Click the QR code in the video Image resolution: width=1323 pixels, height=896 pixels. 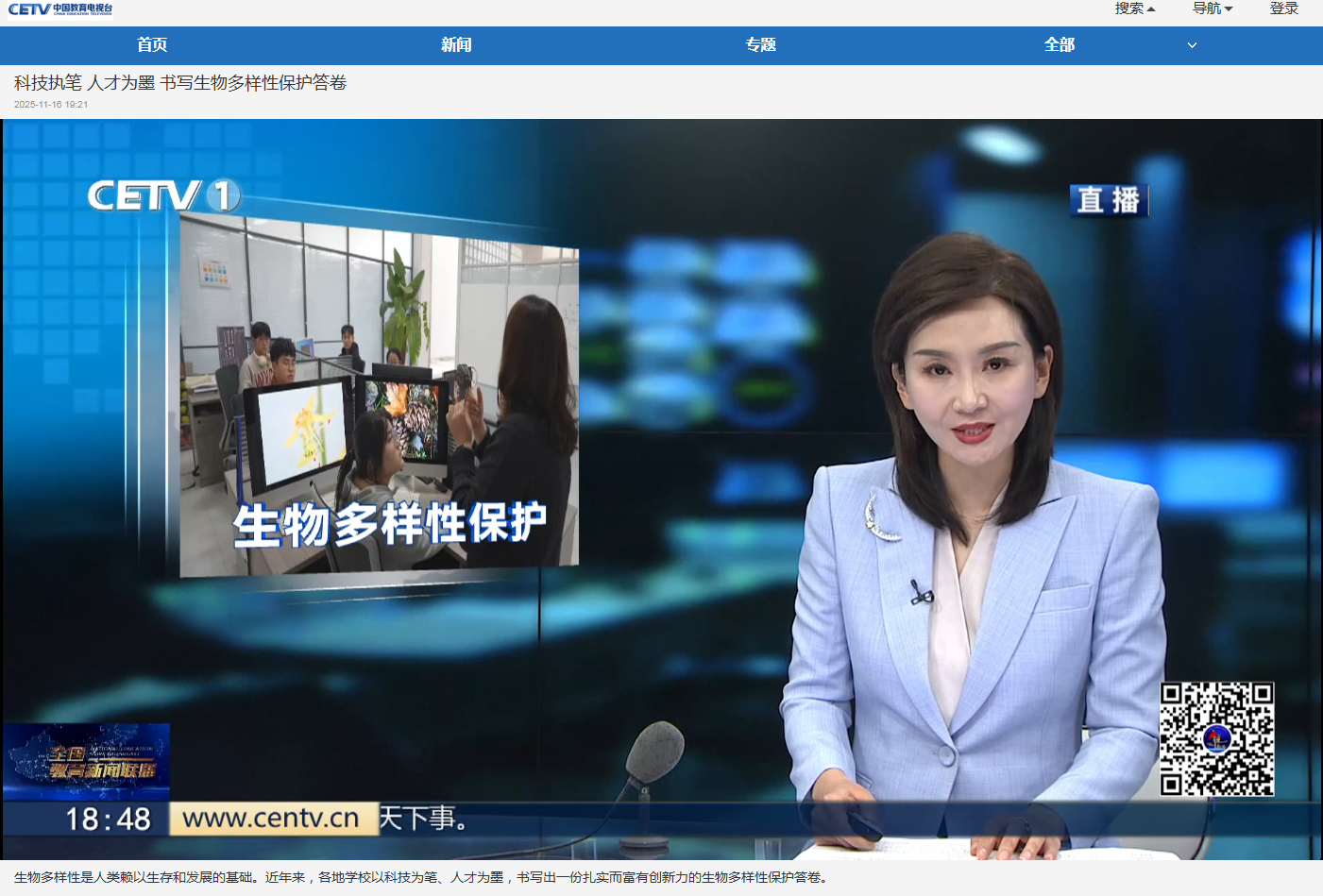1216,739
